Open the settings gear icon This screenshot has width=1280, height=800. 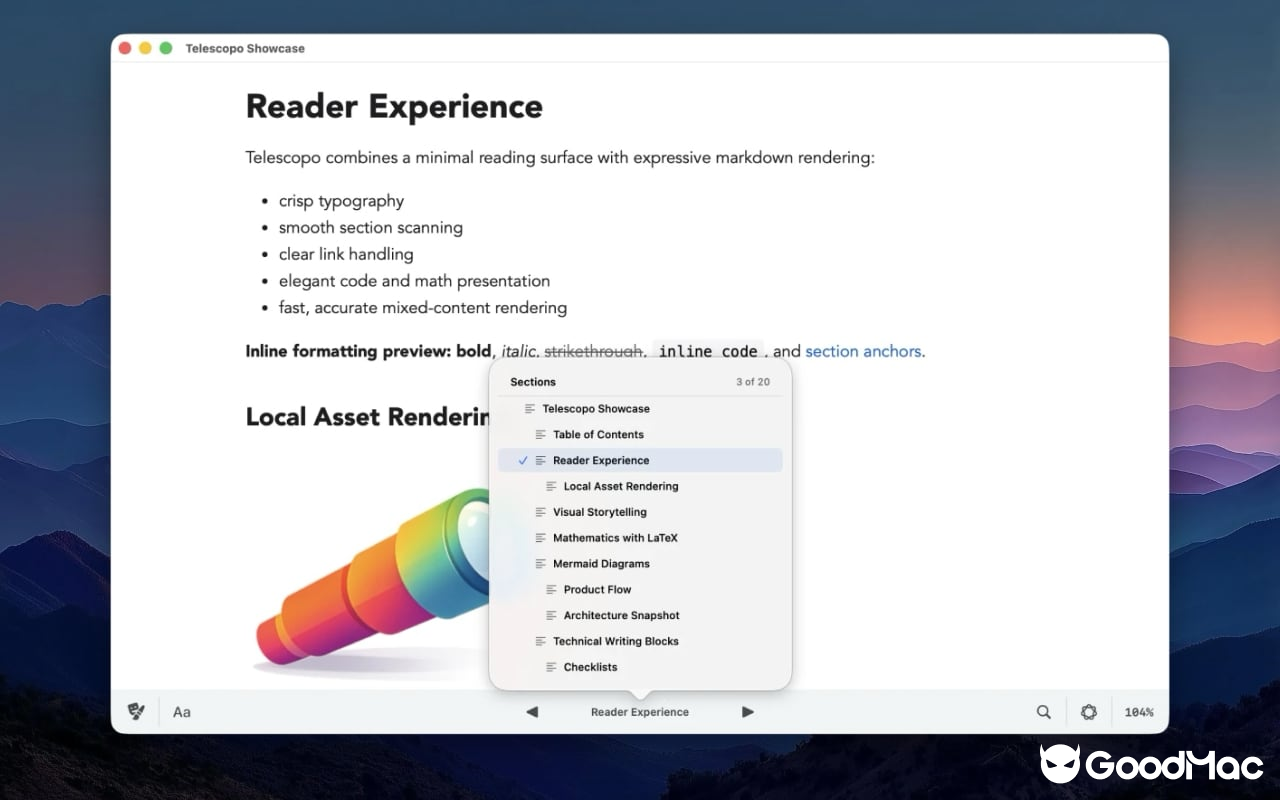[x=1089, y=712]
